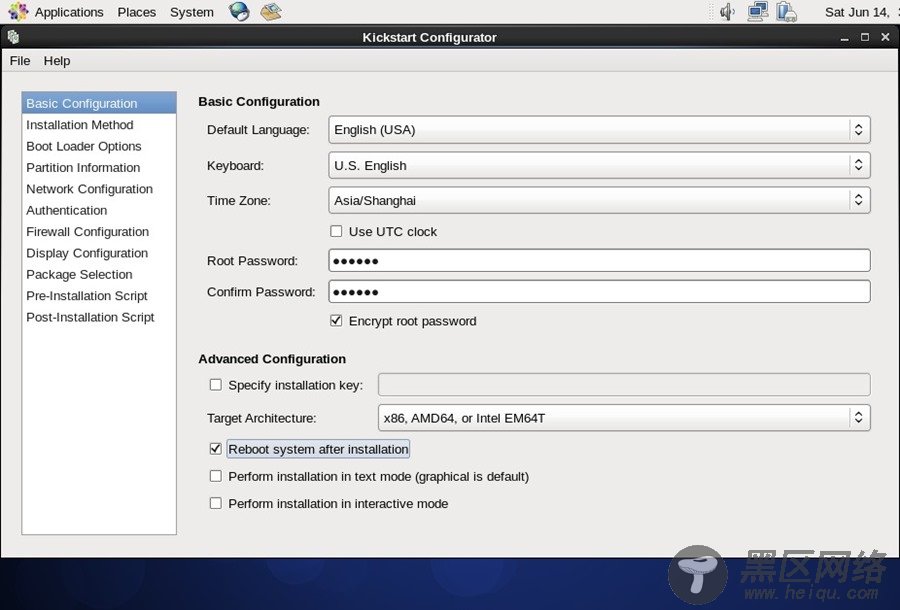Maximize the Kickstart Configurator window
Viewport: 900px width, 610px height.
(865, 37)
